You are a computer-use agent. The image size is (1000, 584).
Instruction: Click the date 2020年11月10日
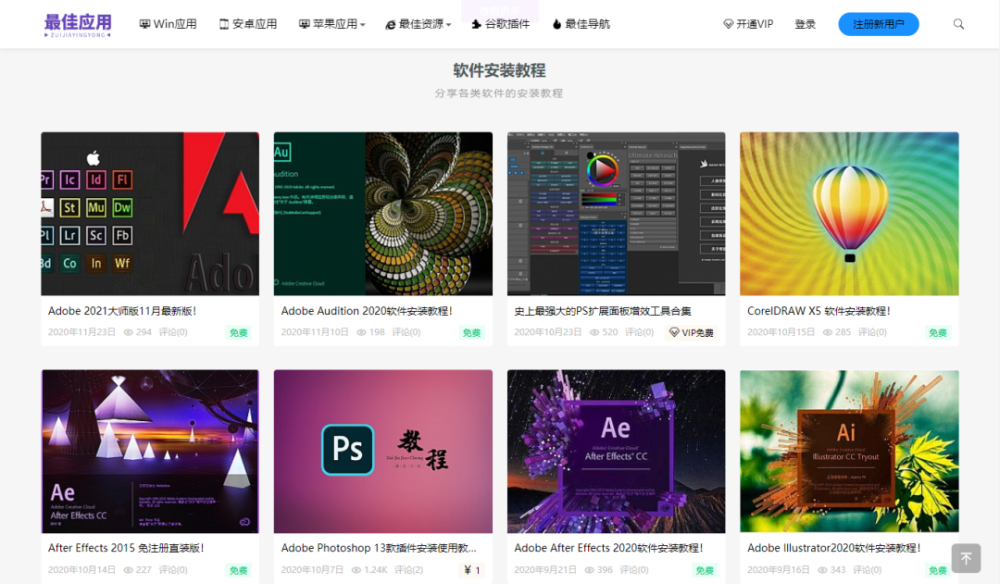tap(315, 332)
